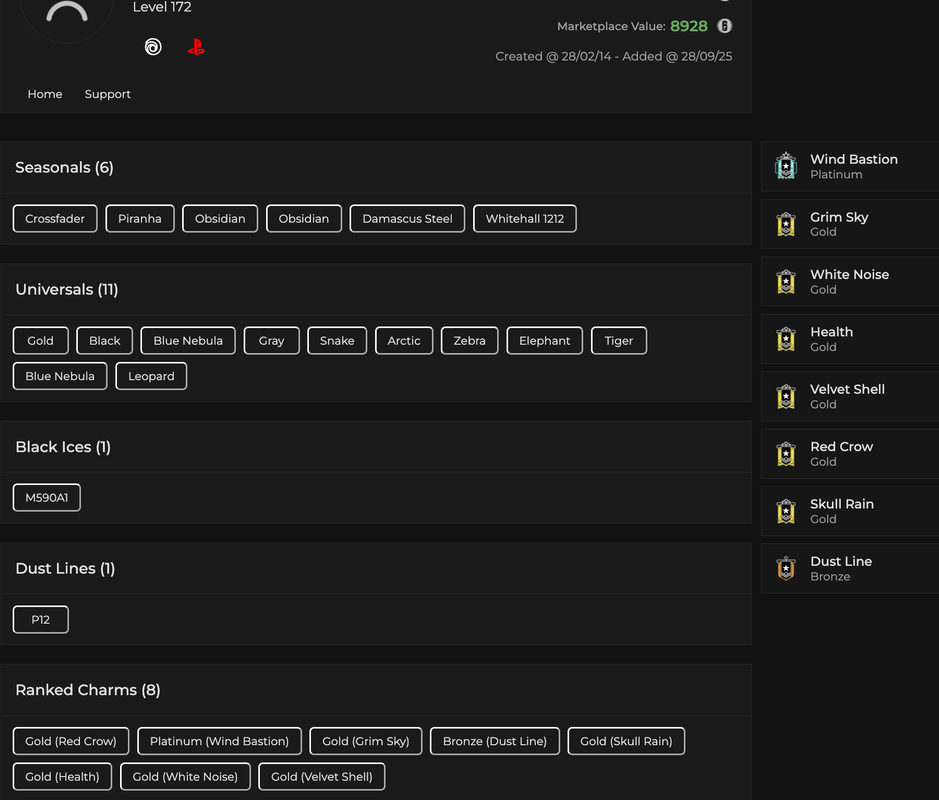Click the Leopard universal skin tag
939x800 pixels.
pyautogui.click(x=151, y=376)
